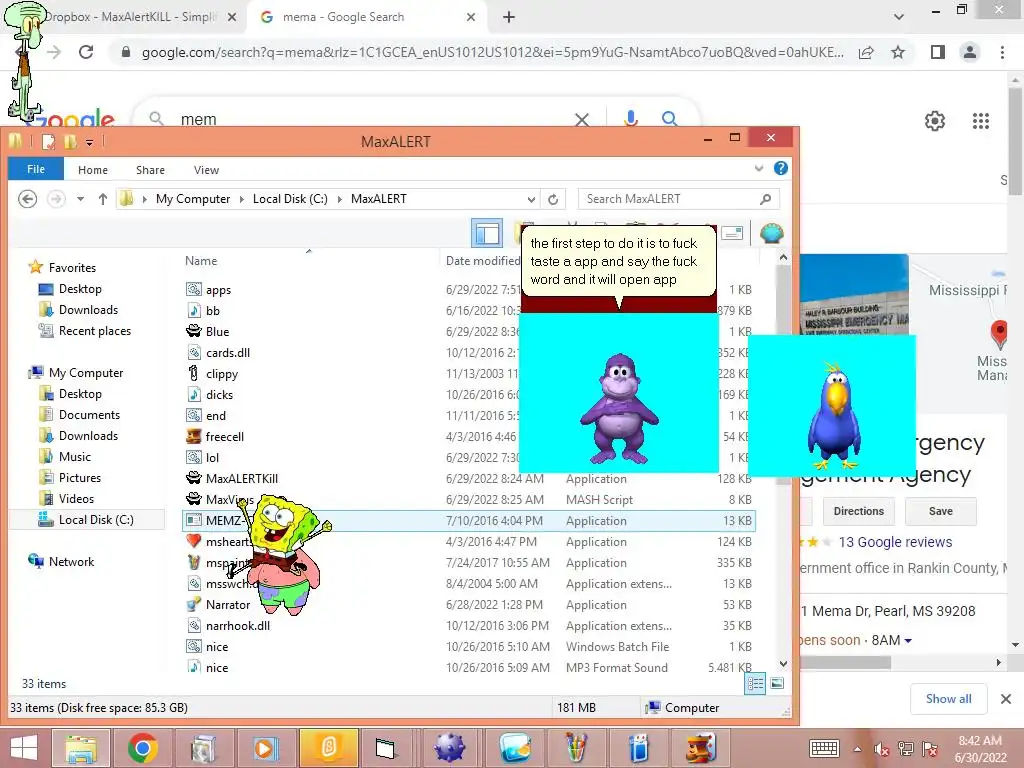Select Local Disk (C:) in navigation tree

[96, 520]
